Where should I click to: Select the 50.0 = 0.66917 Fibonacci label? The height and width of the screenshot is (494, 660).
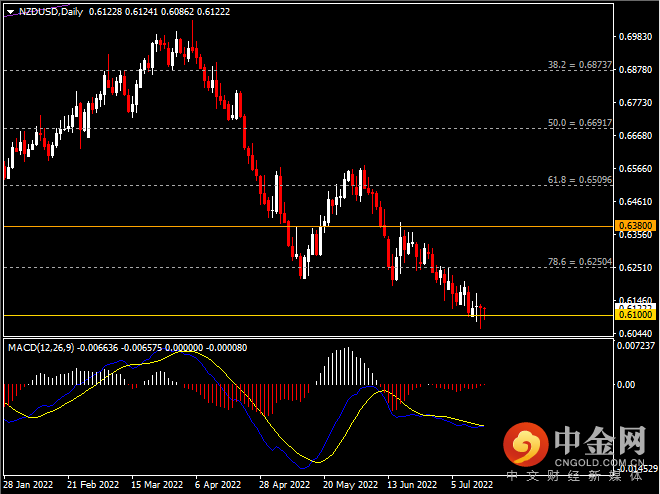point(580,123)
